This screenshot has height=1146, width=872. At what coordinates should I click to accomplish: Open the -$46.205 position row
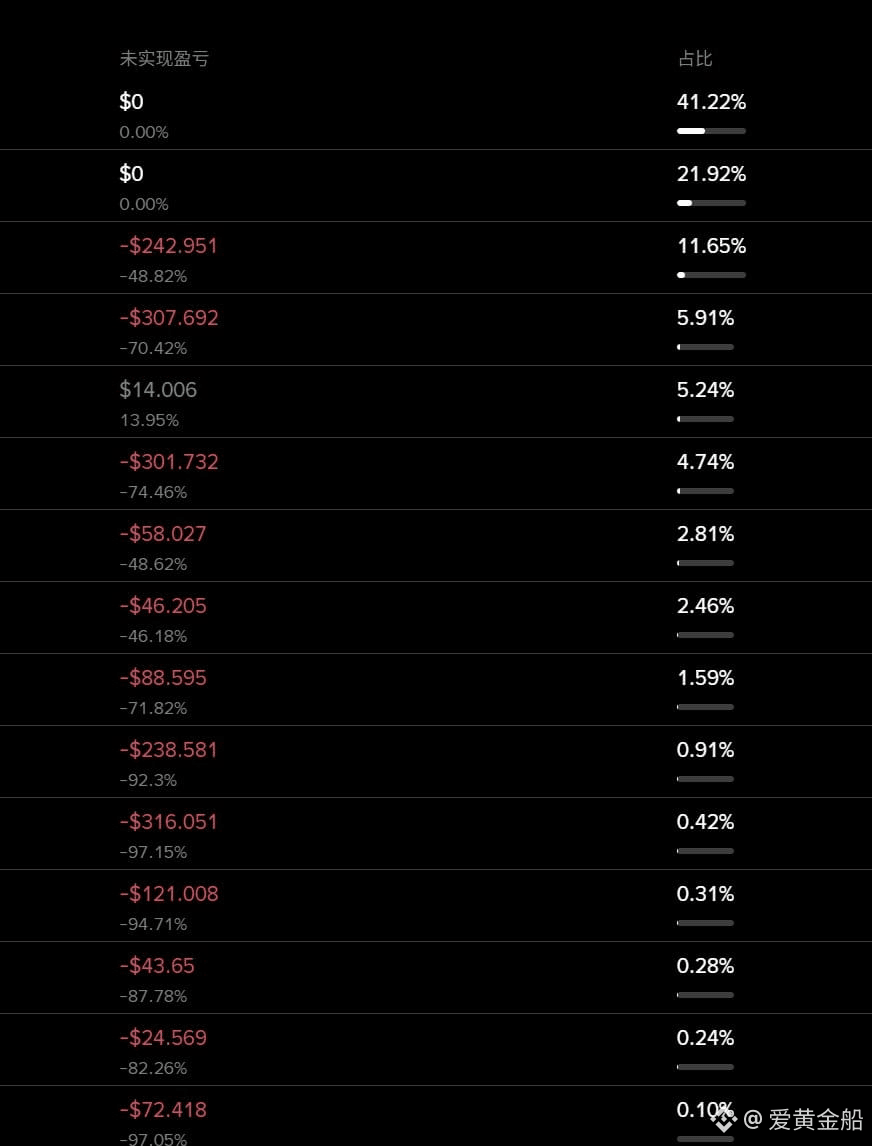click(x=162, y=606)
